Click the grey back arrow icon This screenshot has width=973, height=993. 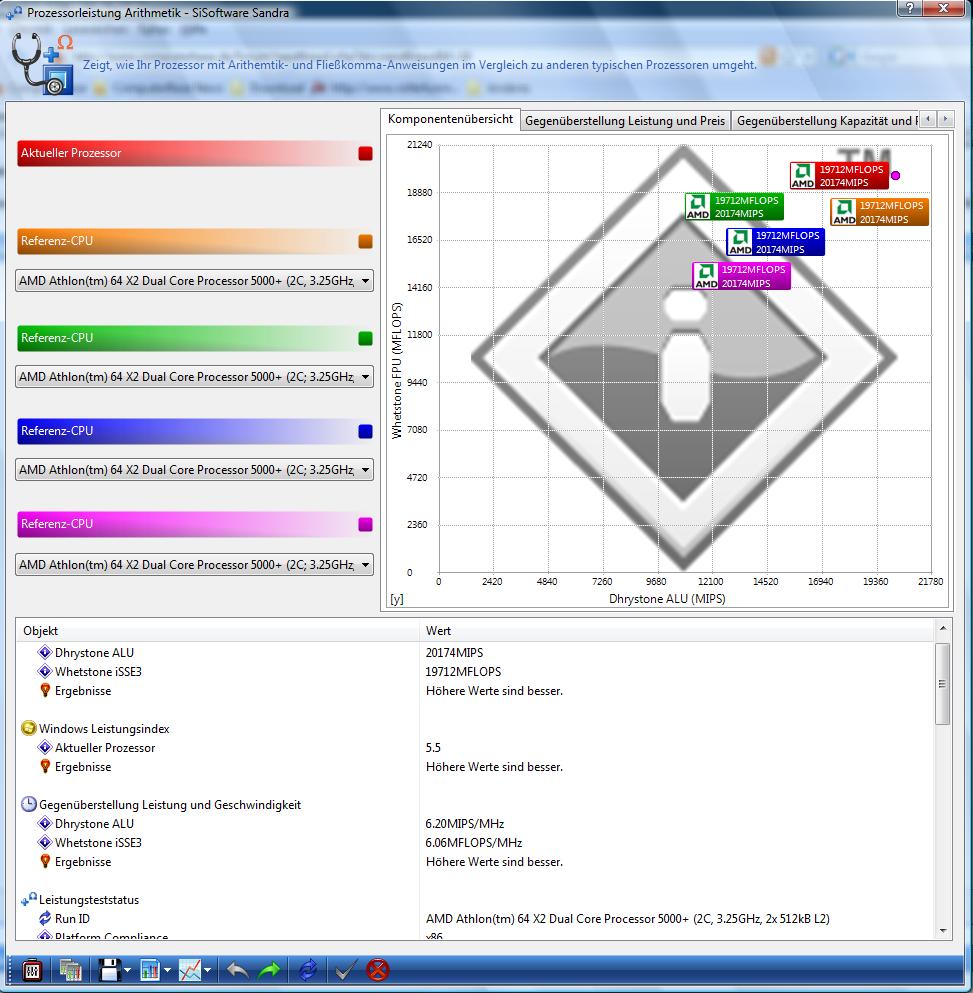[x=237, y=970]
